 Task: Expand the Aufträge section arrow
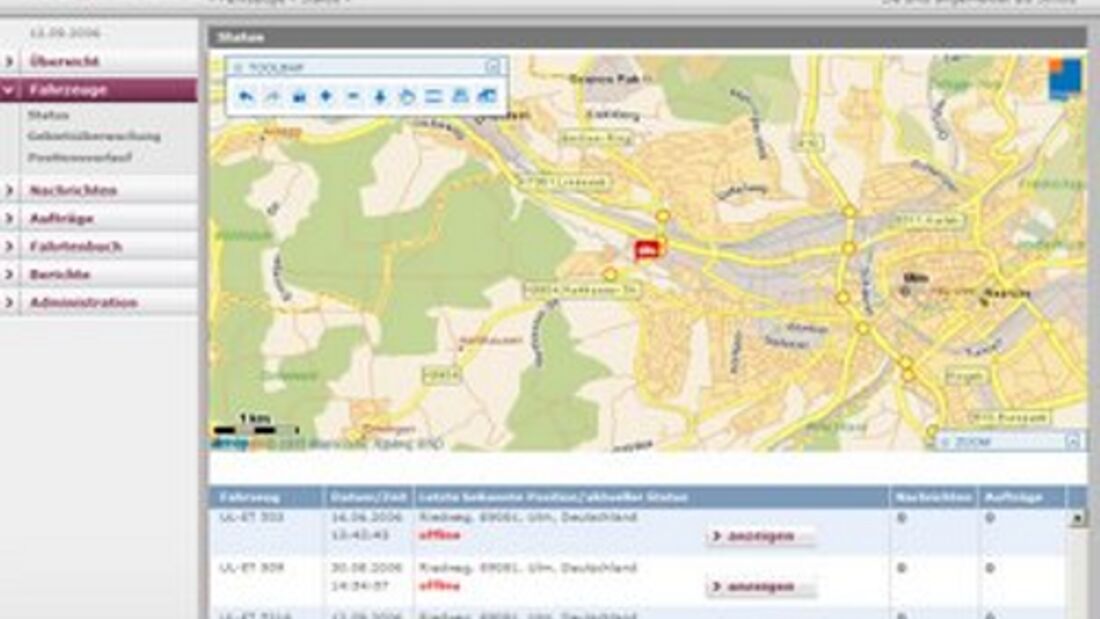pyautogui.click(x=9, y=219)
